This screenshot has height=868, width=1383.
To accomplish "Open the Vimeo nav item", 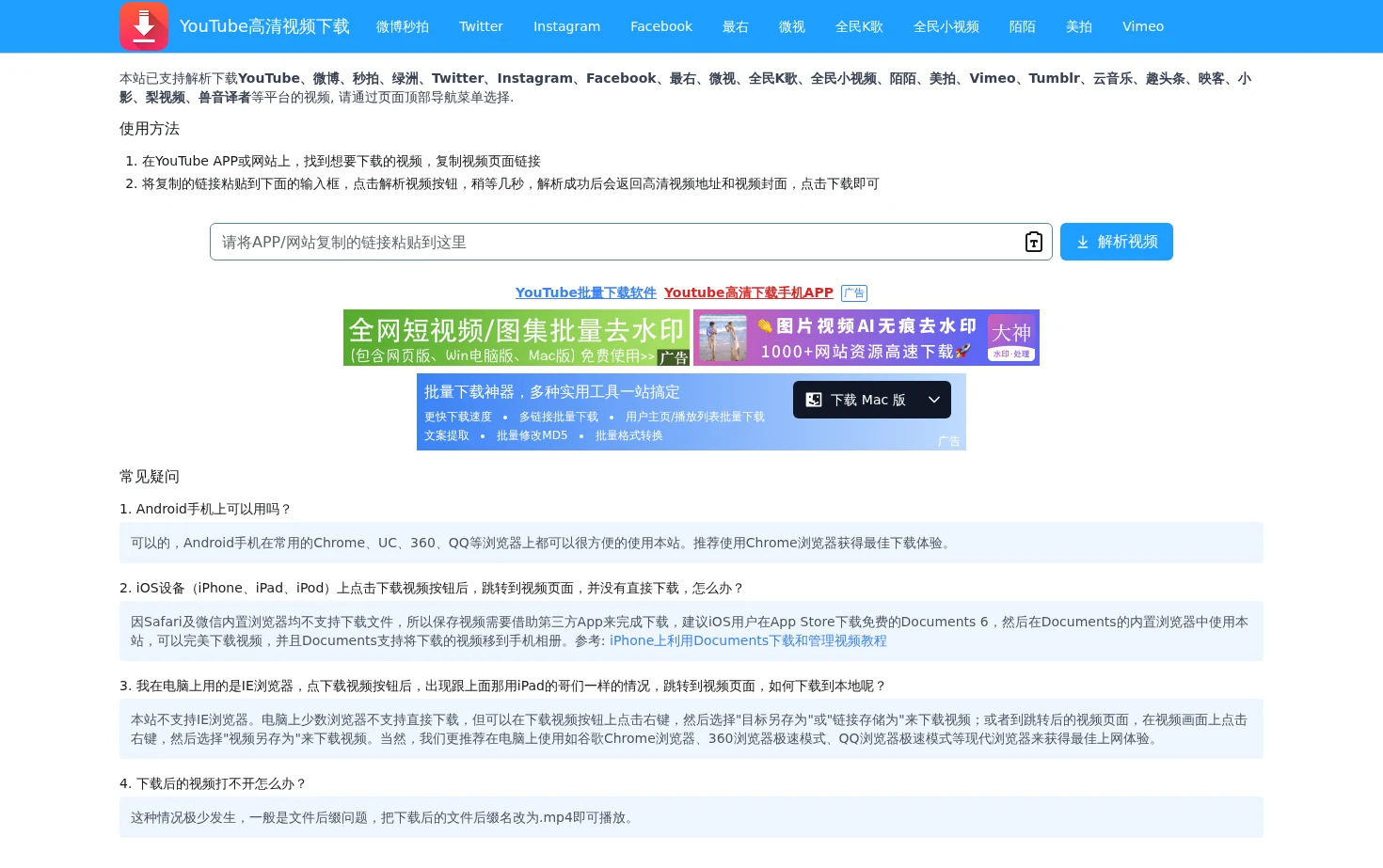I will click(x=1143, y=26).
